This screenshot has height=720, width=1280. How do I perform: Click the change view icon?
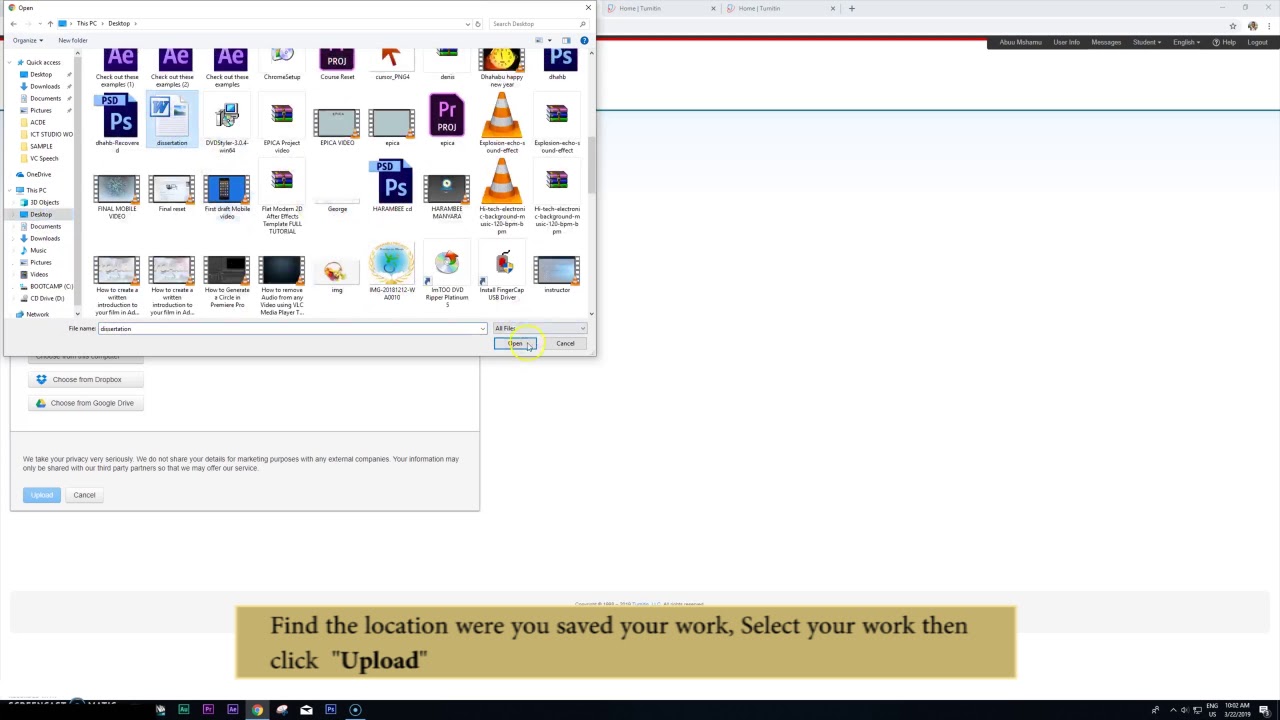click(539, 40)
